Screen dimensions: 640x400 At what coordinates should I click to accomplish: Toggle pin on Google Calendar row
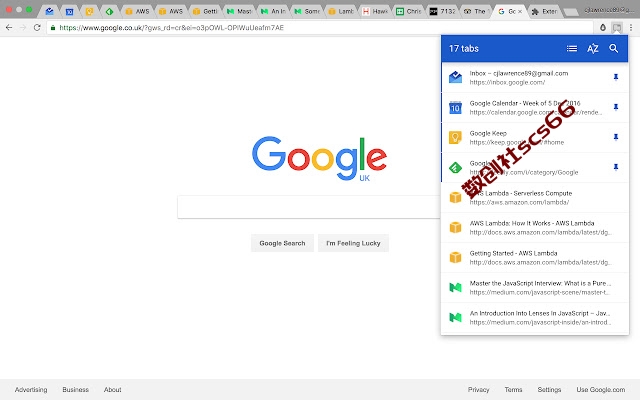(616, 107)
